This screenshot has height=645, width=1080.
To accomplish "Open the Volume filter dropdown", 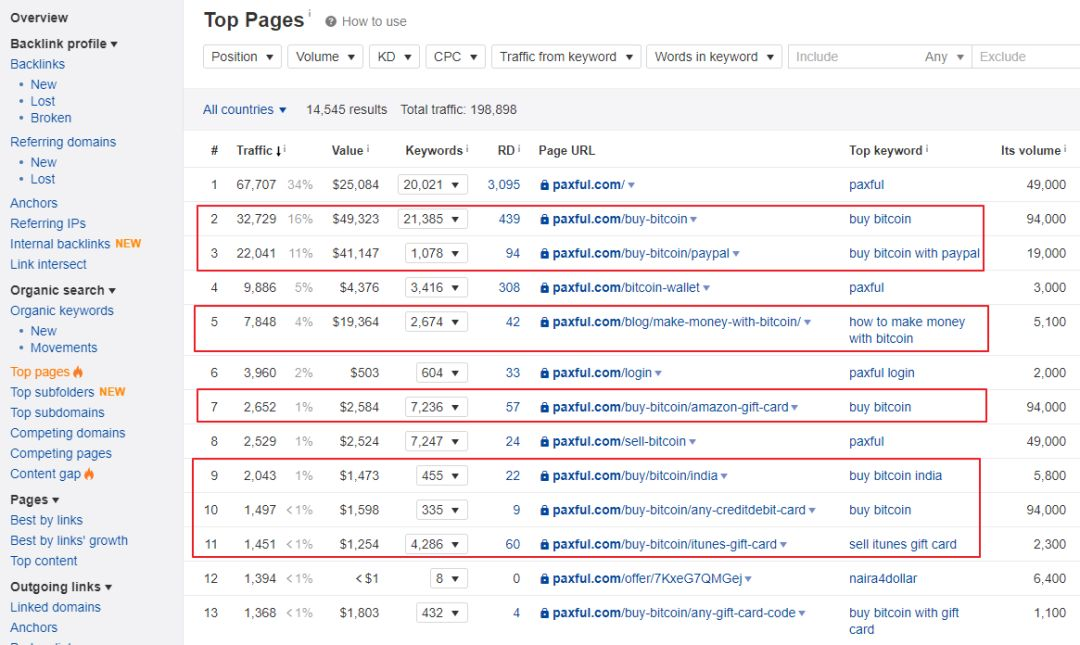I will (325, 57).
